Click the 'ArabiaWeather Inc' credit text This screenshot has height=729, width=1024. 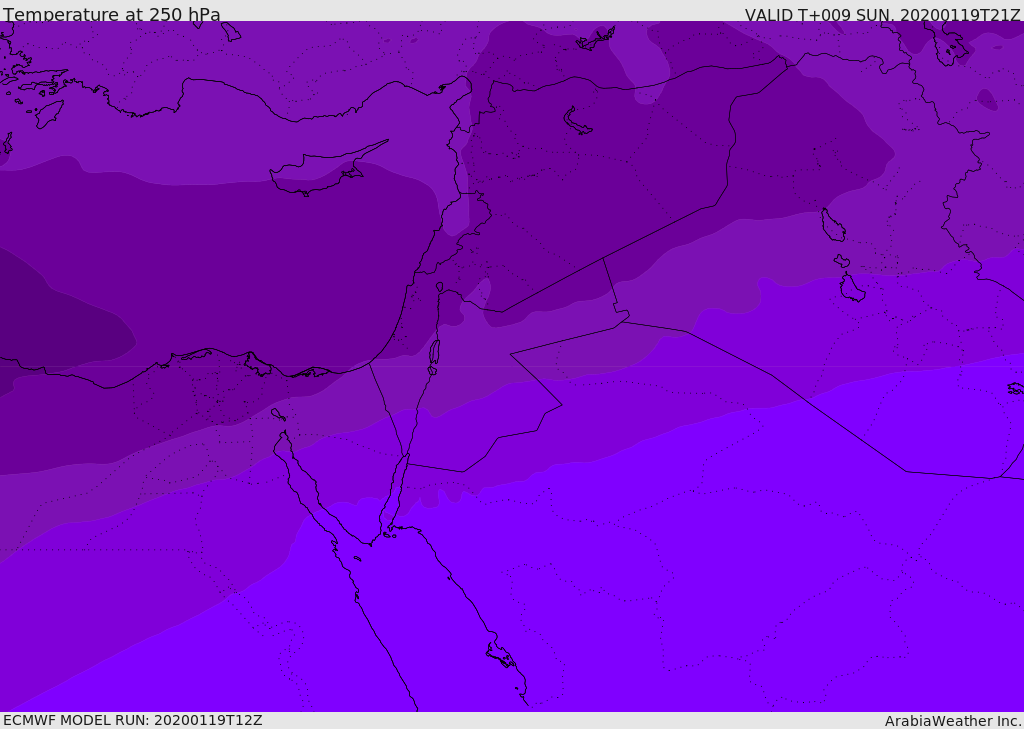coord(951,721)
